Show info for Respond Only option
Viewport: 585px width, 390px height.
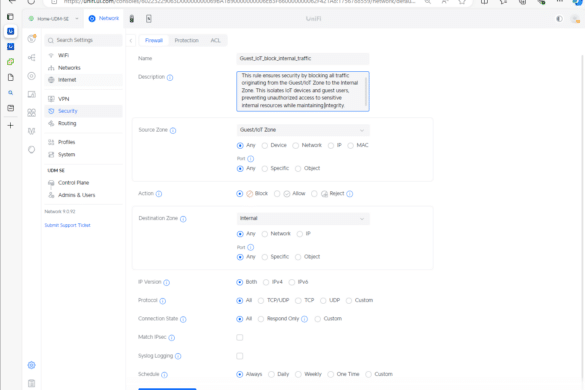click(304, 319)
